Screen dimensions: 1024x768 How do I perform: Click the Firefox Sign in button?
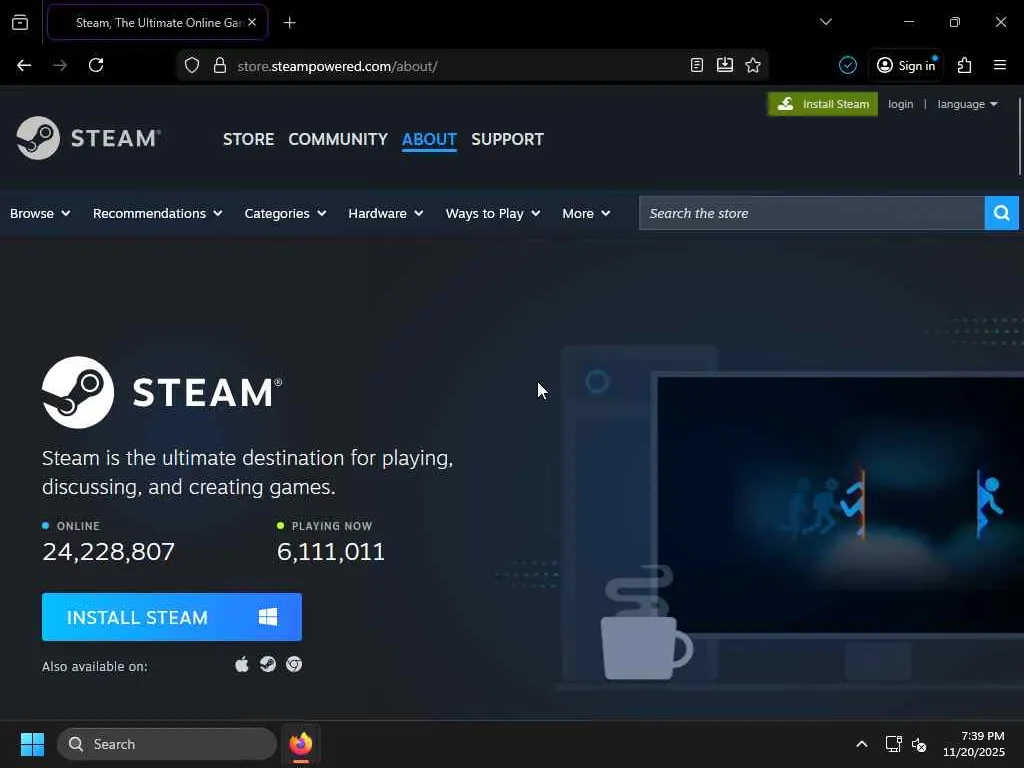[906, 65]
